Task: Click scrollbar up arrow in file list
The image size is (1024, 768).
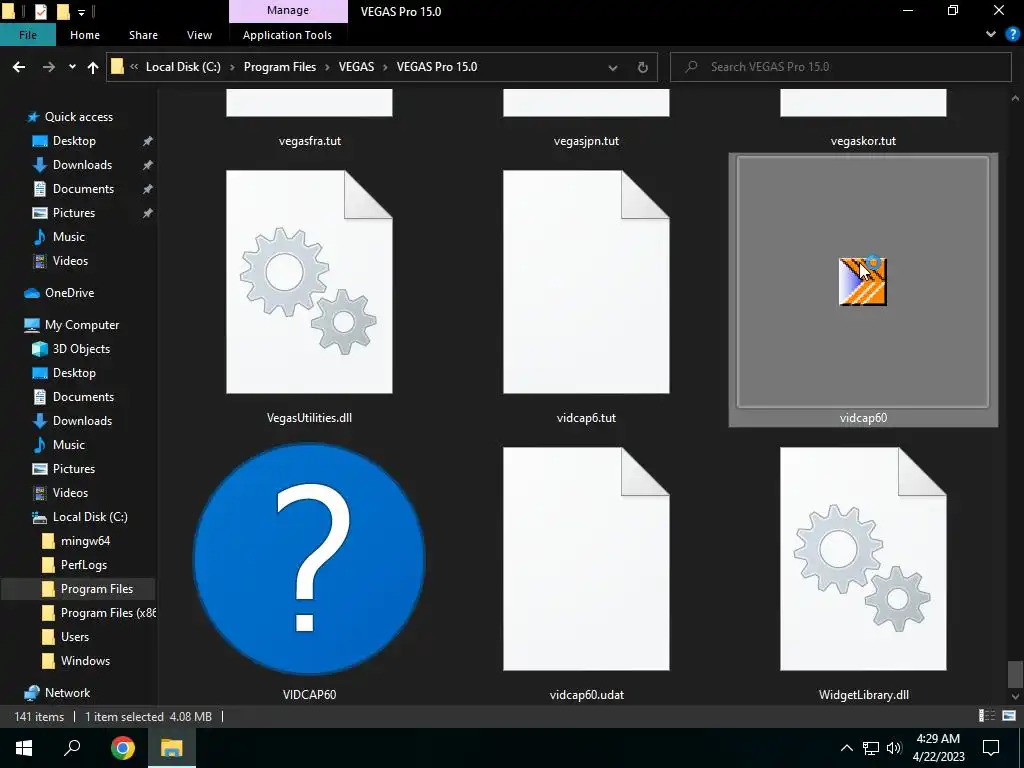Action: 1015,99
